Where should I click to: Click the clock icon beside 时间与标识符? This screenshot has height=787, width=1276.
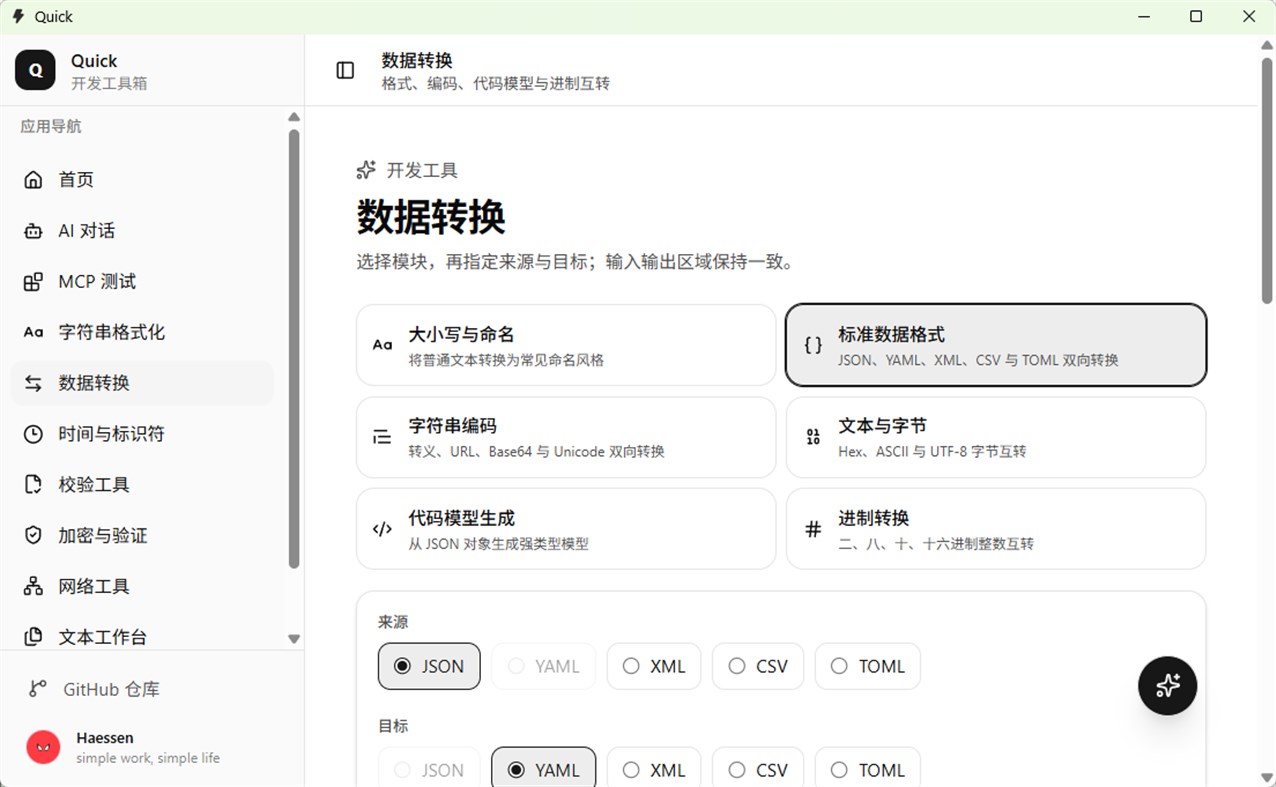33,434
